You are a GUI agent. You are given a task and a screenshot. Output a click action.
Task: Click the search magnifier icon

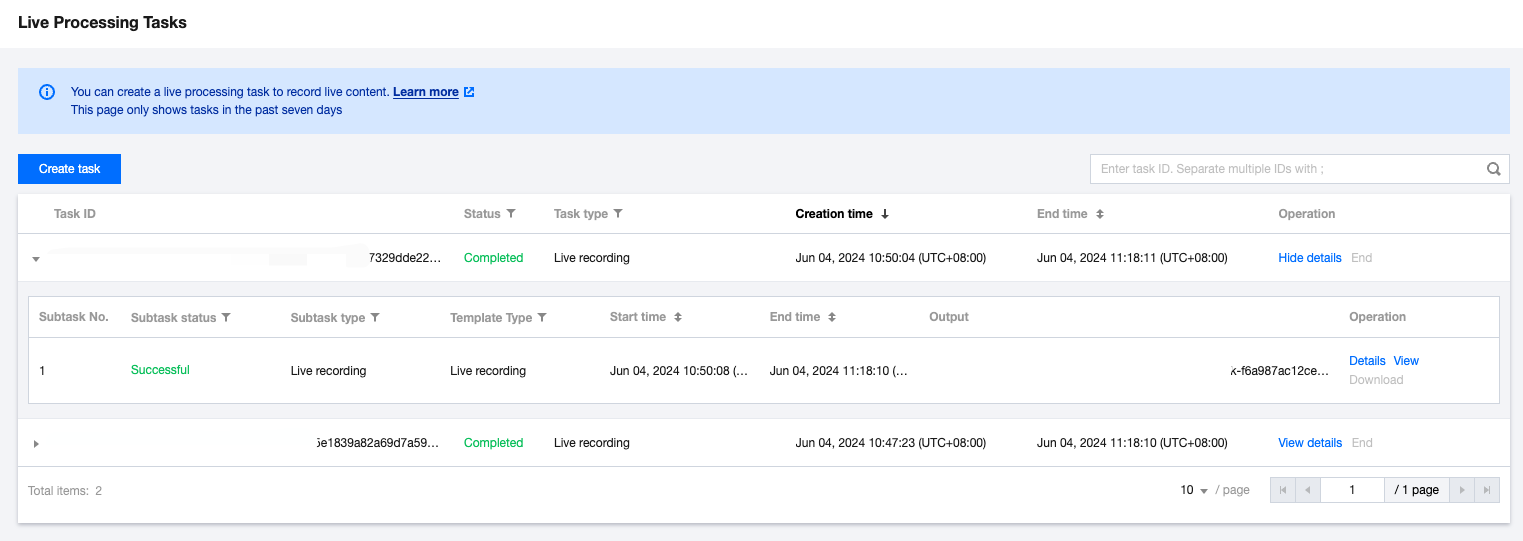click(x=1493, y=169)
